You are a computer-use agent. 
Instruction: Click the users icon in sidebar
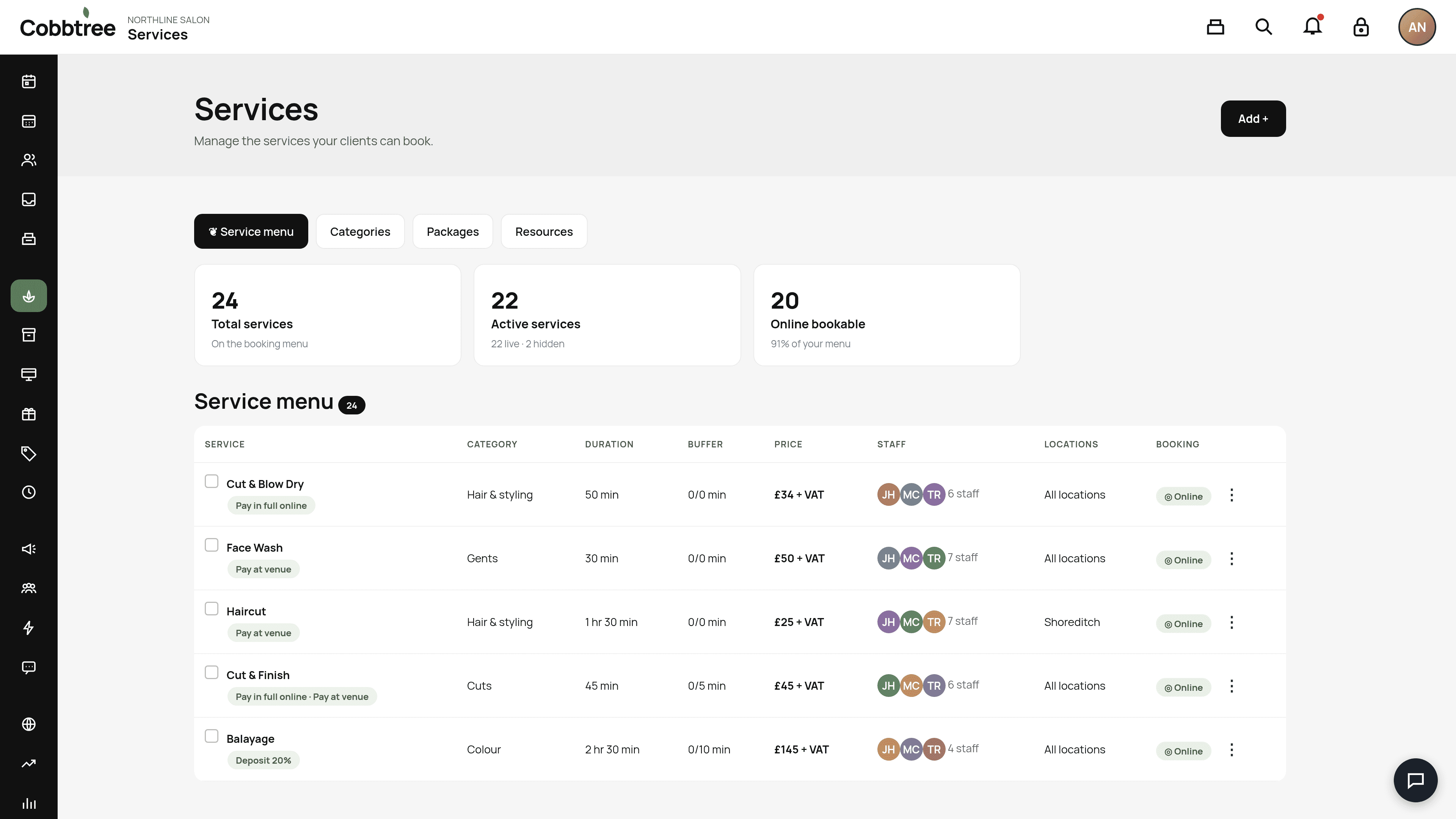pos(28,160)
